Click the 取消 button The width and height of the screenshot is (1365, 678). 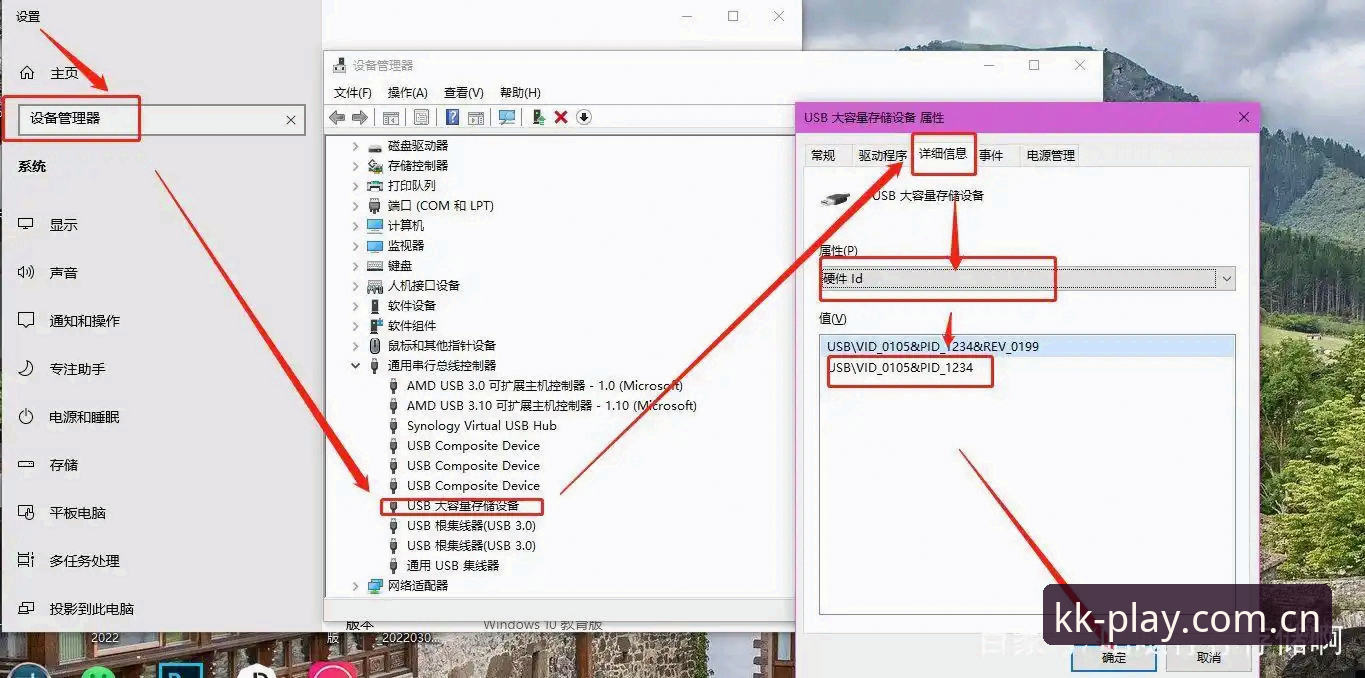click(1209, 657)
